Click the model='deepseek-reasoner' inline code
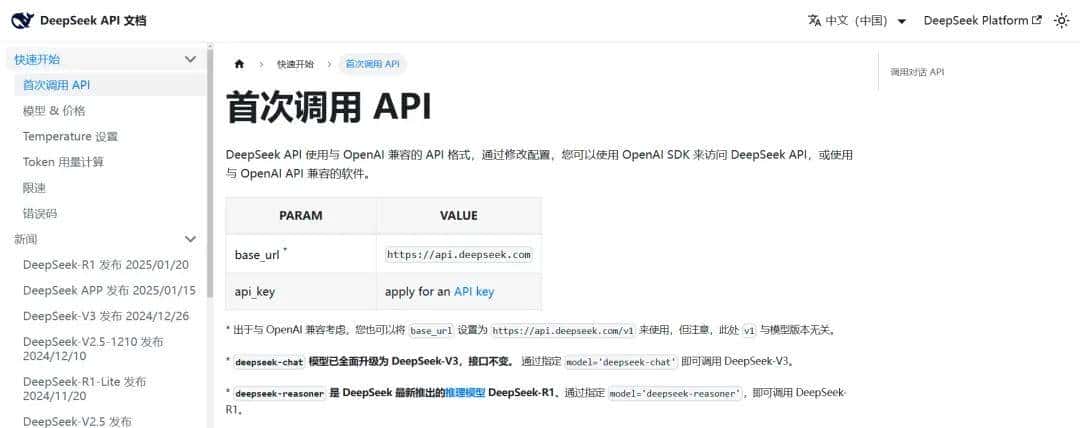Image resolution: width=1080 pixels, height=428 pixels. click(x=677, y=394)
